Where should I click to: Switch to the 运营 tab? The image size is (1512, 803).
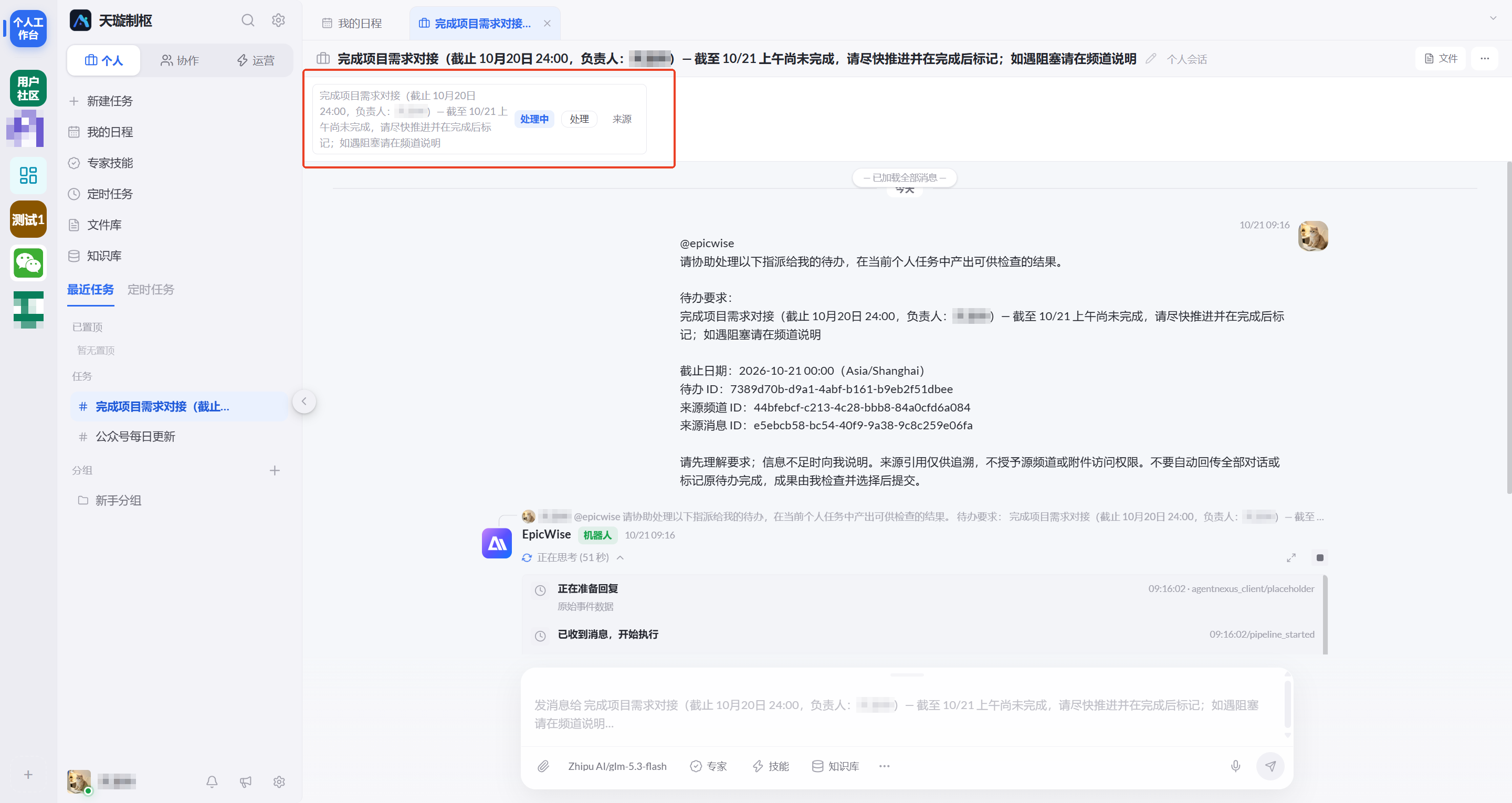point(255,60)
